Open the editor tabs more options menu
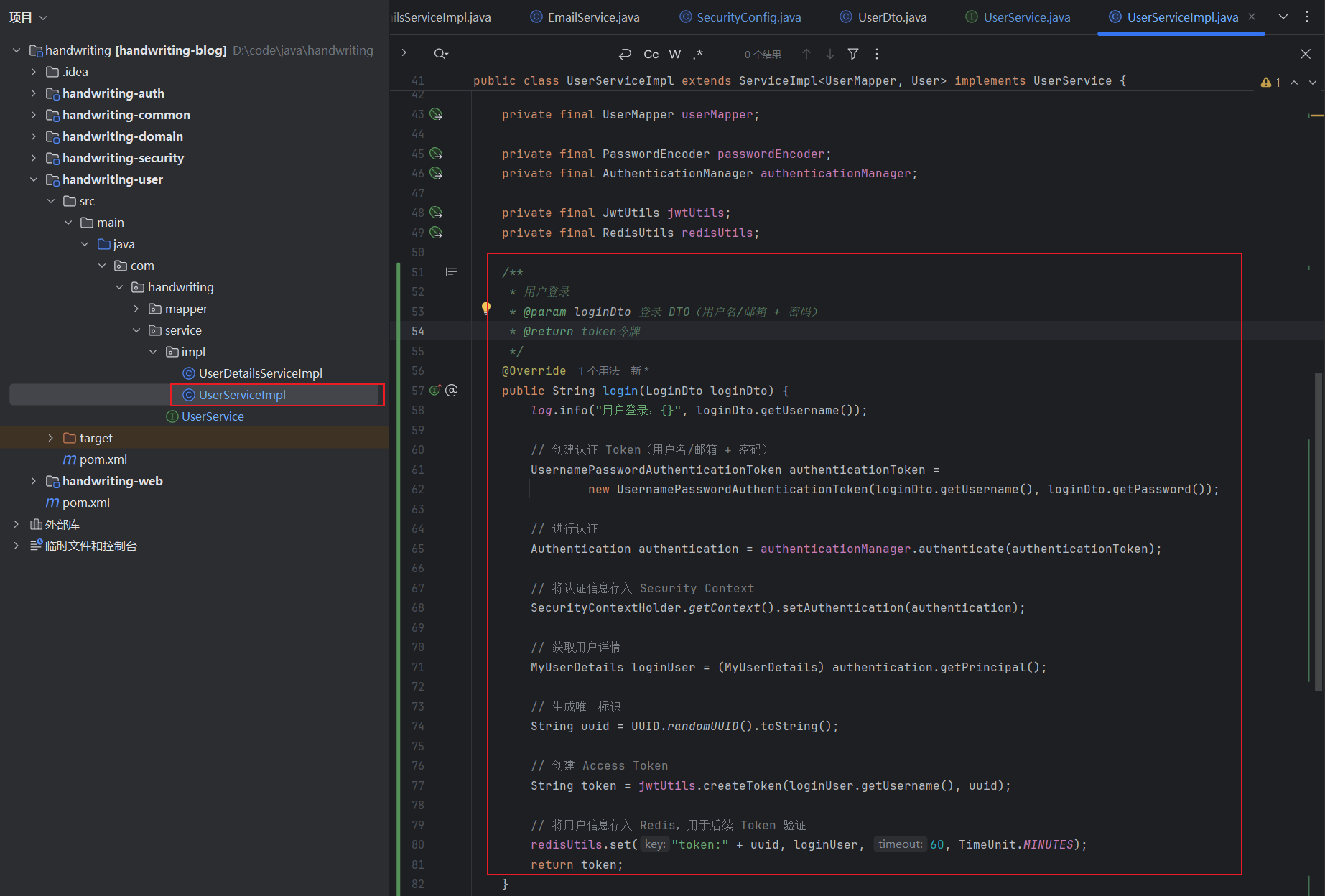Viewport: 1325px width, 896px height. (1307, 17)
